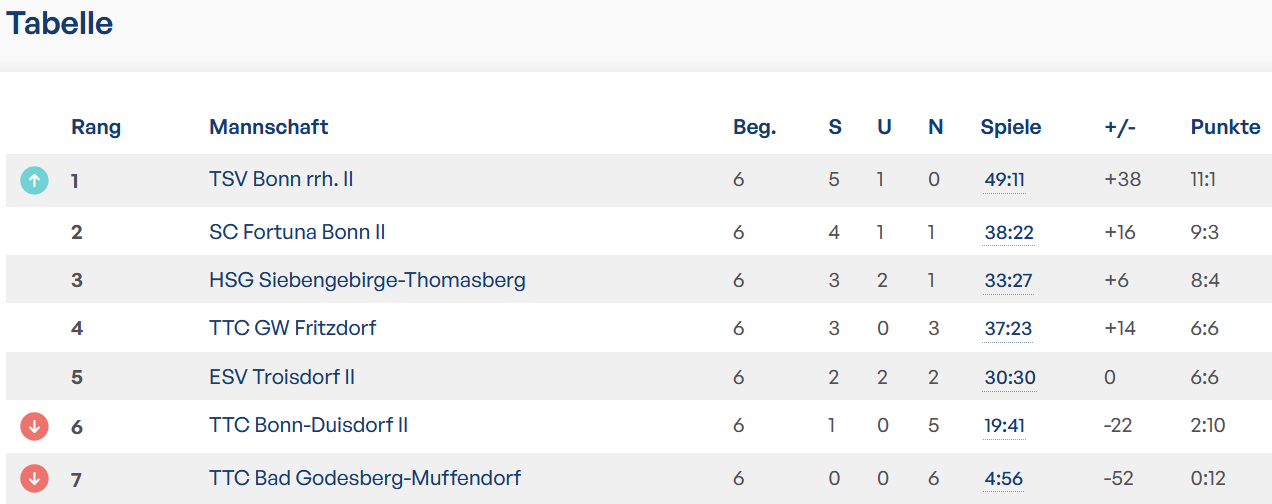Click the promotion arrow icon beside rank 1

click(x=34, y=180)
